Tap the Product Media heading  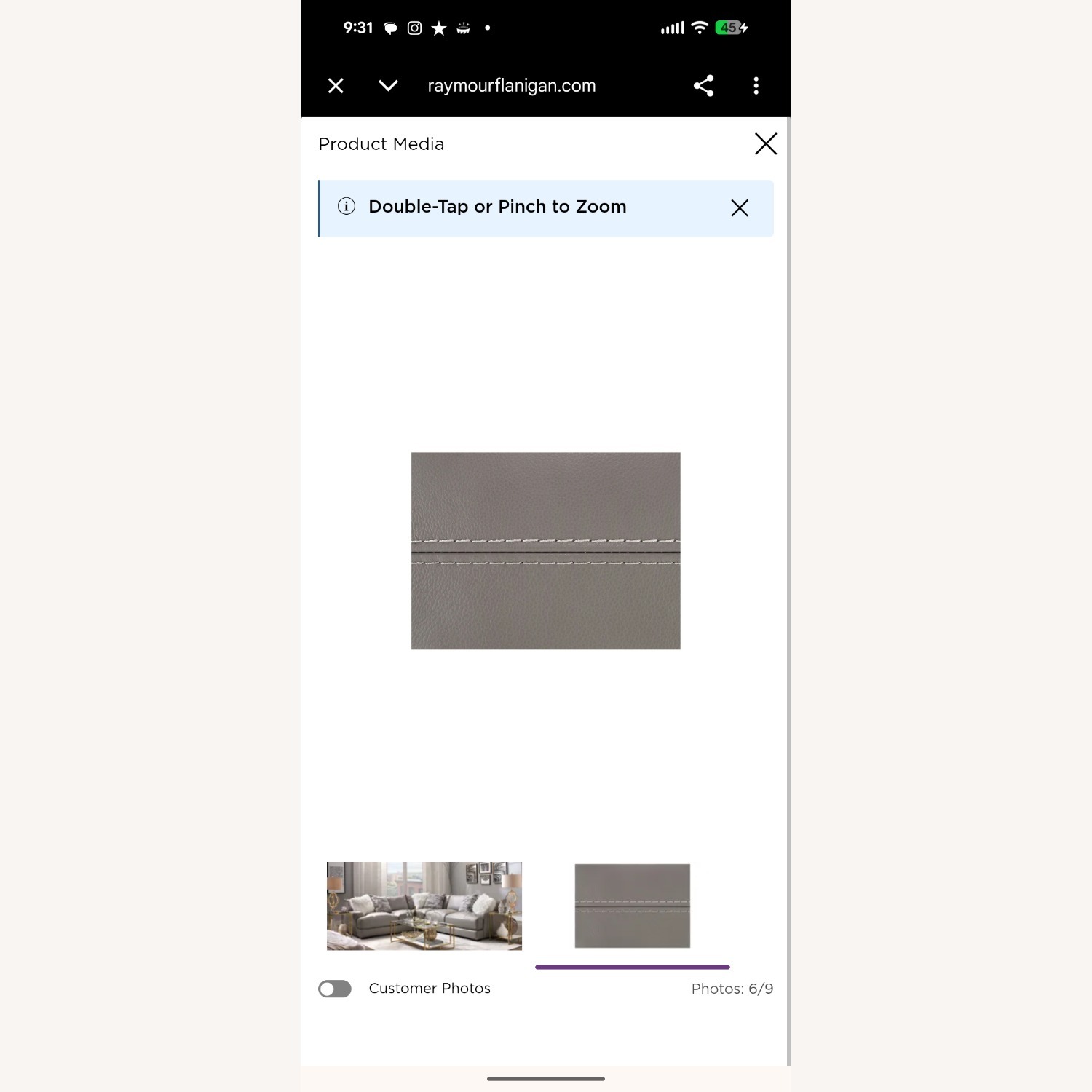(x=381, y=144)
